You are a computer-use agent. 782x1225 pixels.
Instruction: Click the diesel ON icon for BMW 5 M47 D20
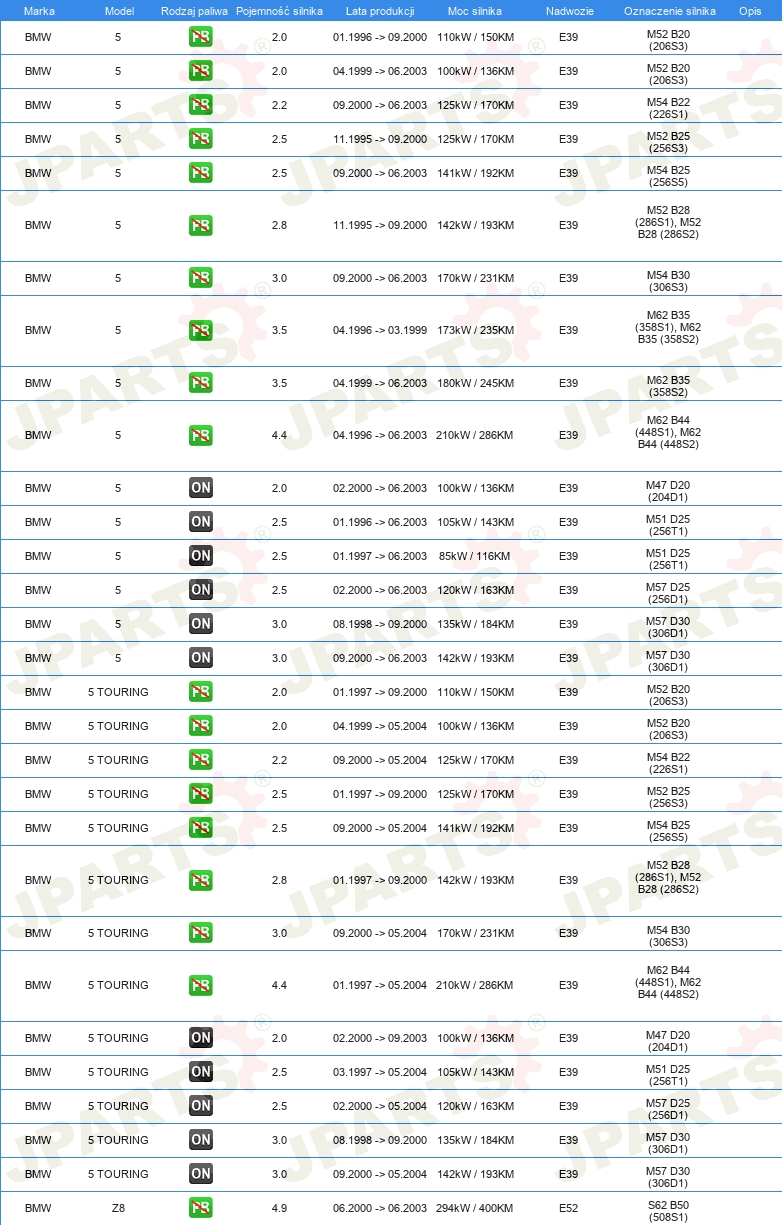click(x=201, y=488)
